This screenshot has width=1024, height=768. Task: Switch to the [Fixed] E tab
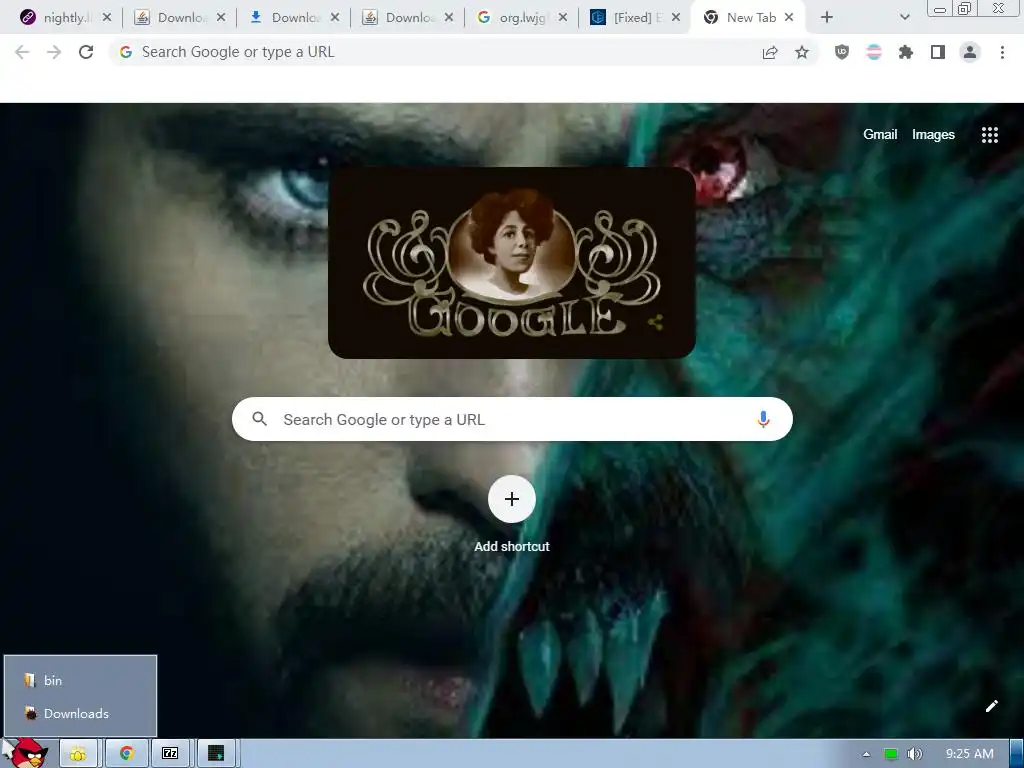tap(635, 18)
